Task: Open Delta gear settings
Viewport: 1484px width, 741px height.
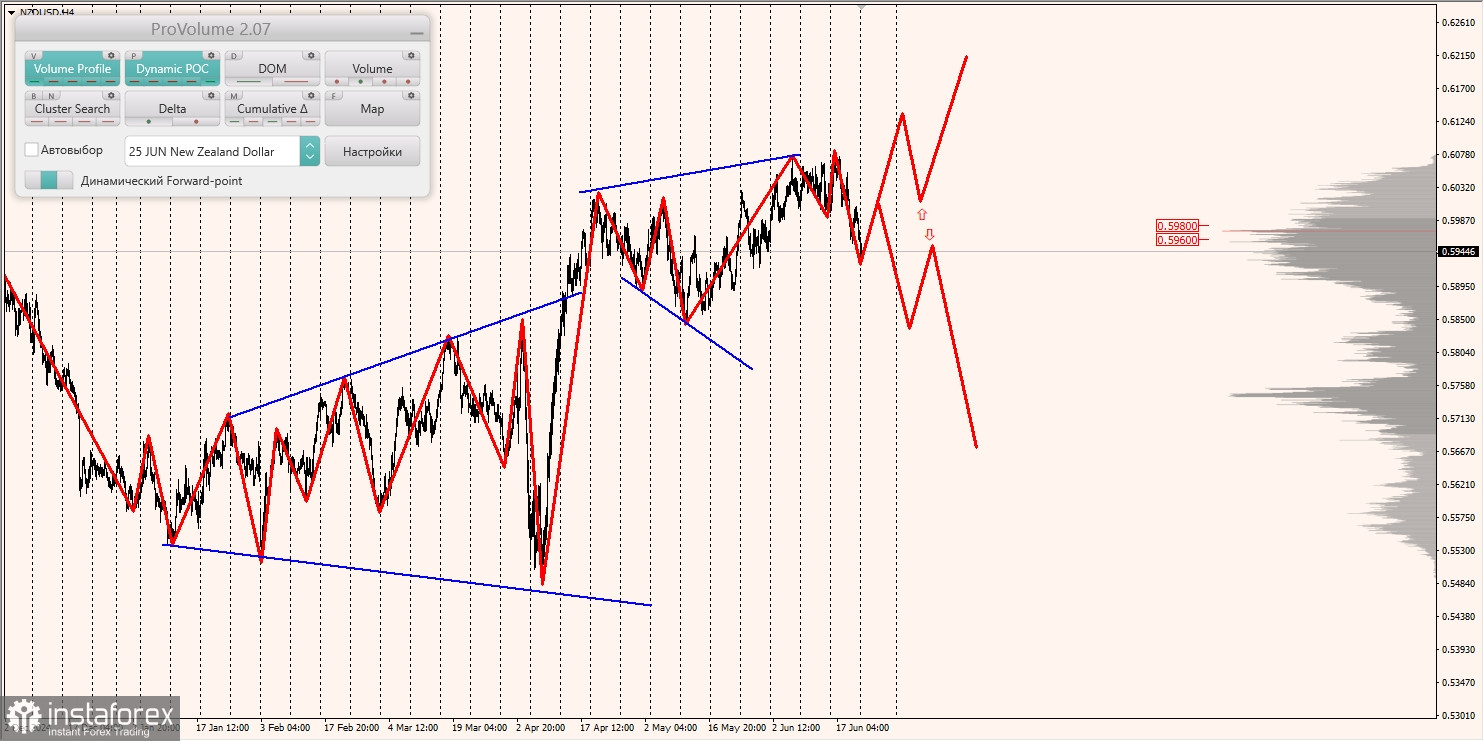Action: coord(211,96)
